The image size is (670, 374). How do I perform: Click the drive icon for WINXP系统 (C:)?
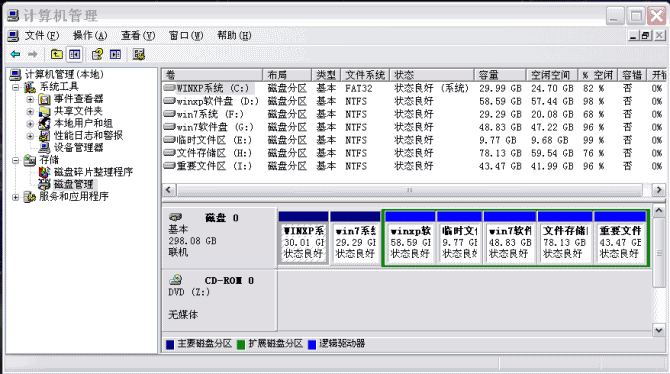169,88
